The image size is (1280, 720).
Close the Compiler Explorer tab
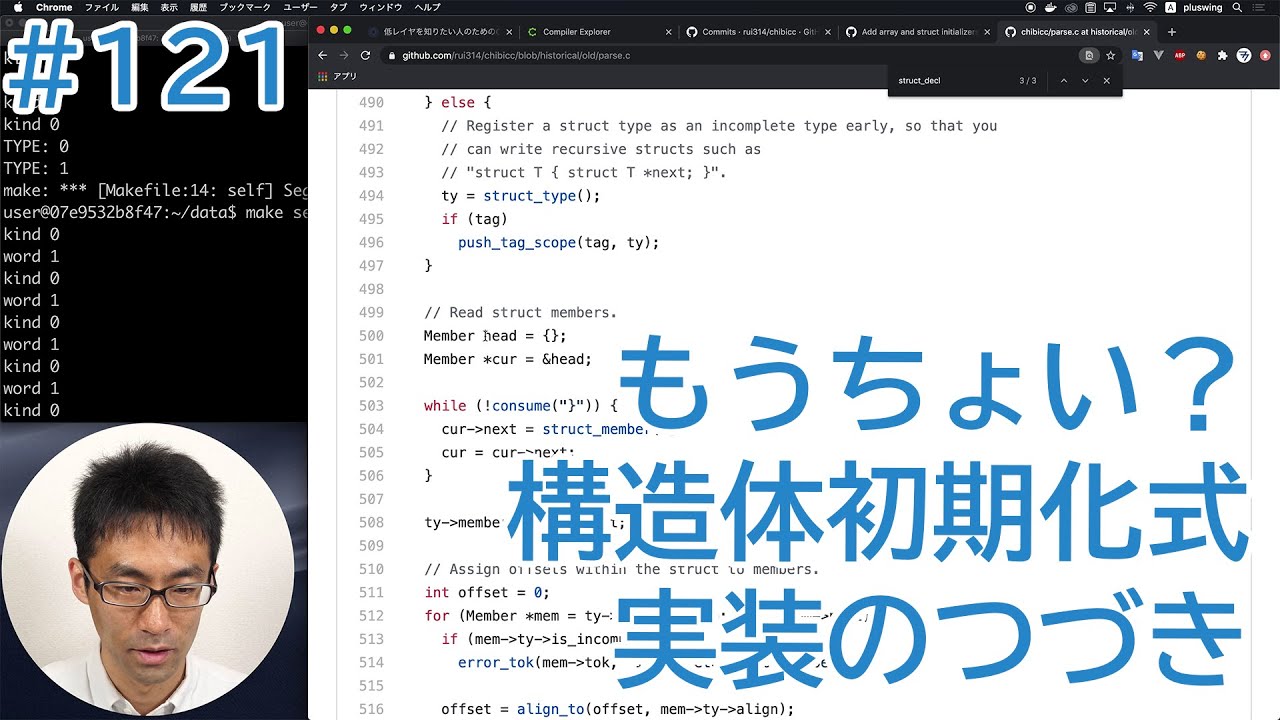tap(668, 32)
